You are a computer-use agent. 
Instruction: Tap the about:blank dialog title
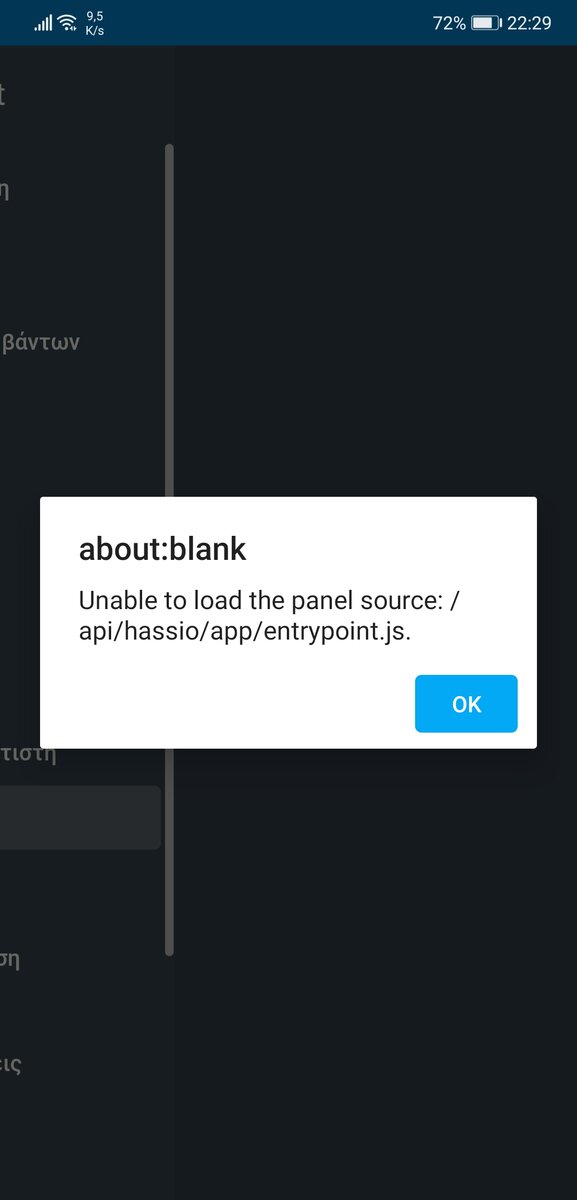[162, 548]
